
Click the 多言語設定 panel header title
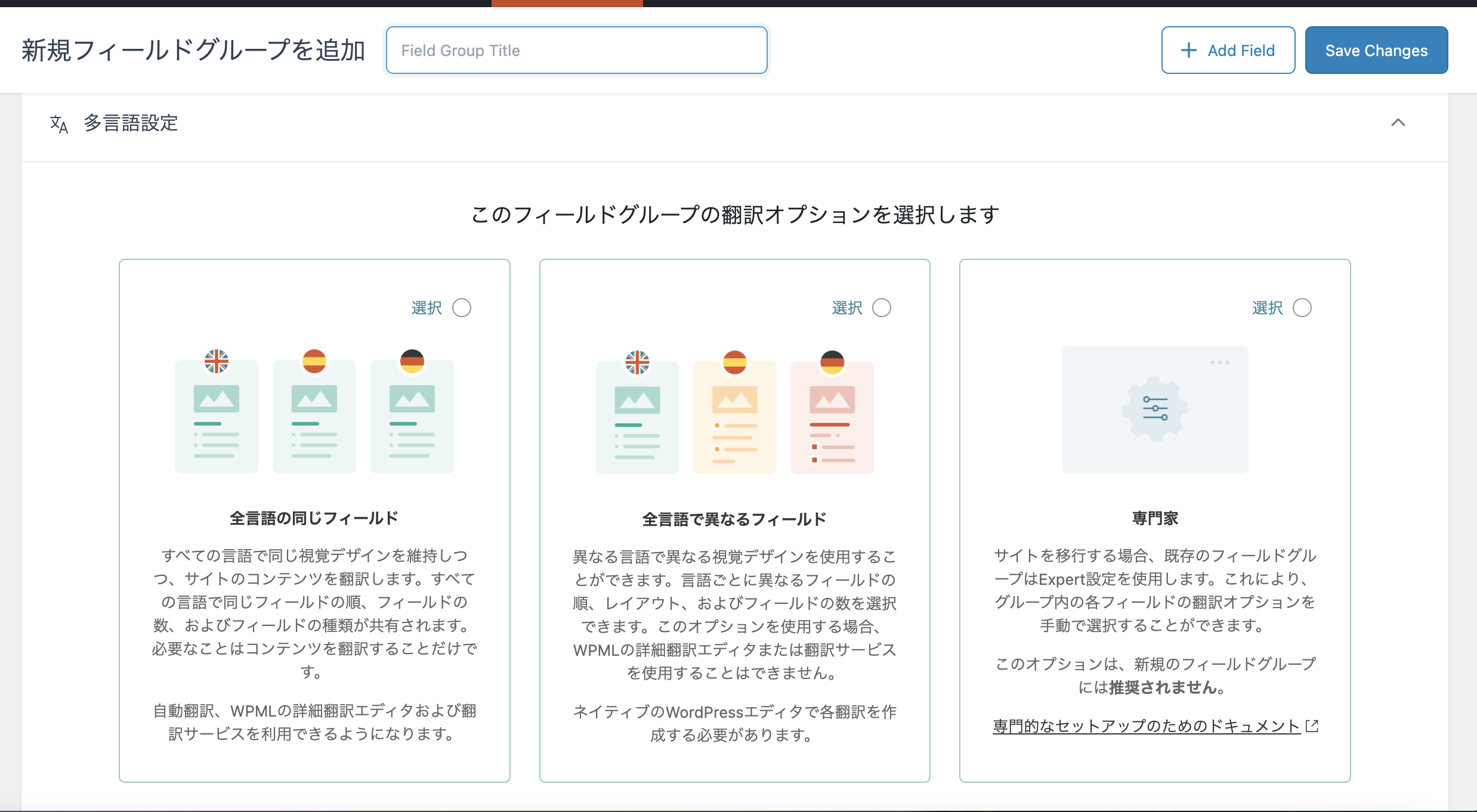click(131, 123)
